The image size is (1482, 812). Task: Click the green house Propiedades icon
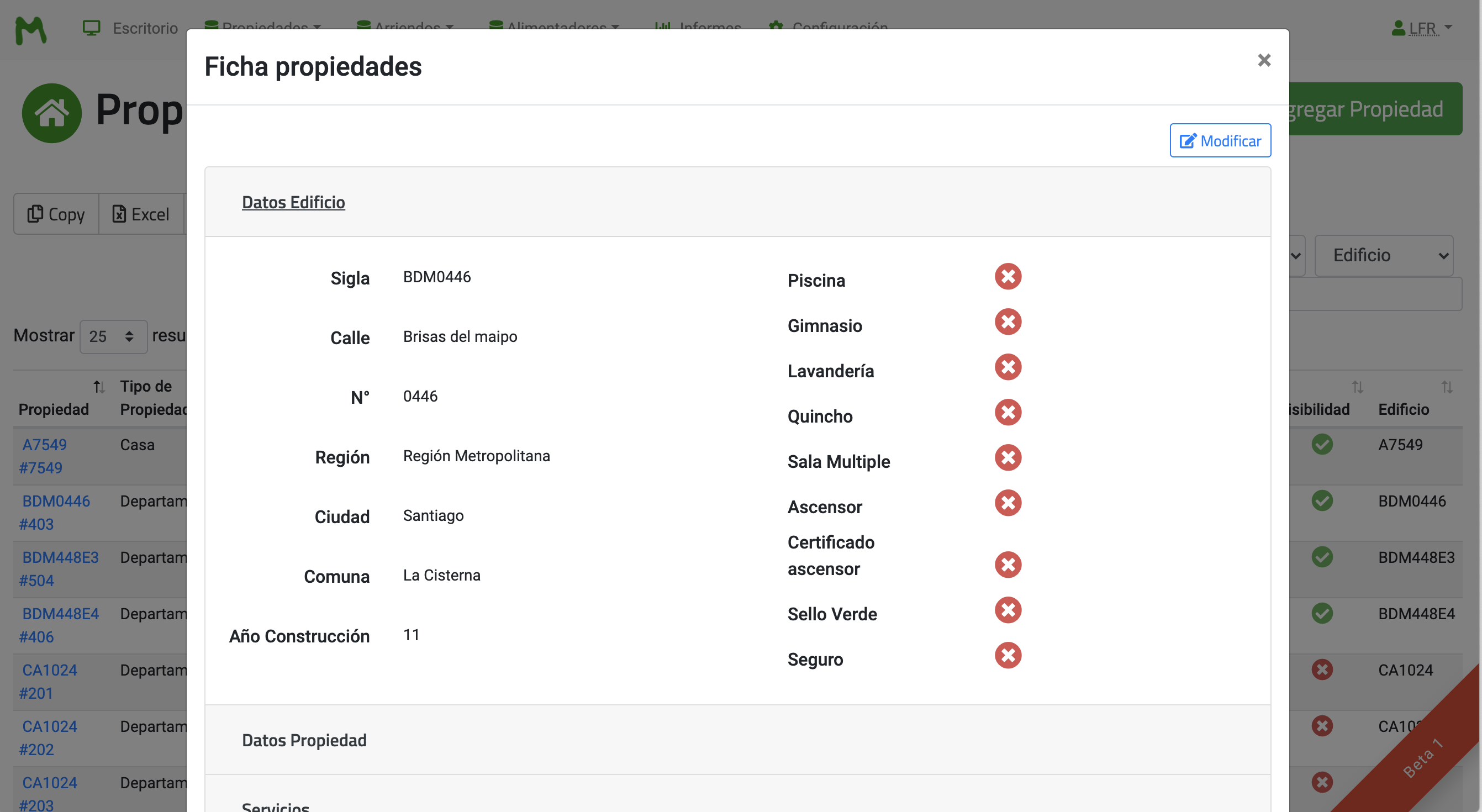[x=52, y=113]
